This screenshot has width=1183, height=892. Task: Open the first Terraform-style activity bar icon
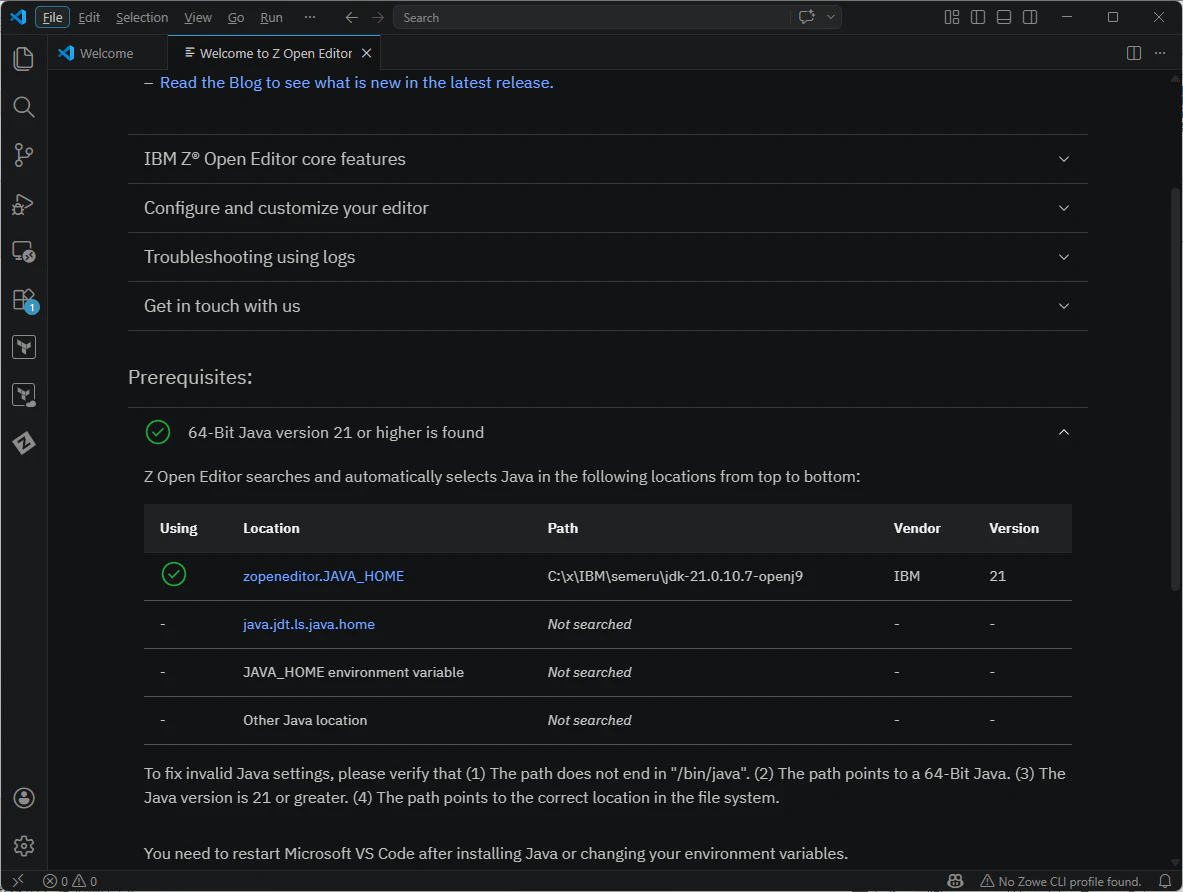click(x=23, y=347)
